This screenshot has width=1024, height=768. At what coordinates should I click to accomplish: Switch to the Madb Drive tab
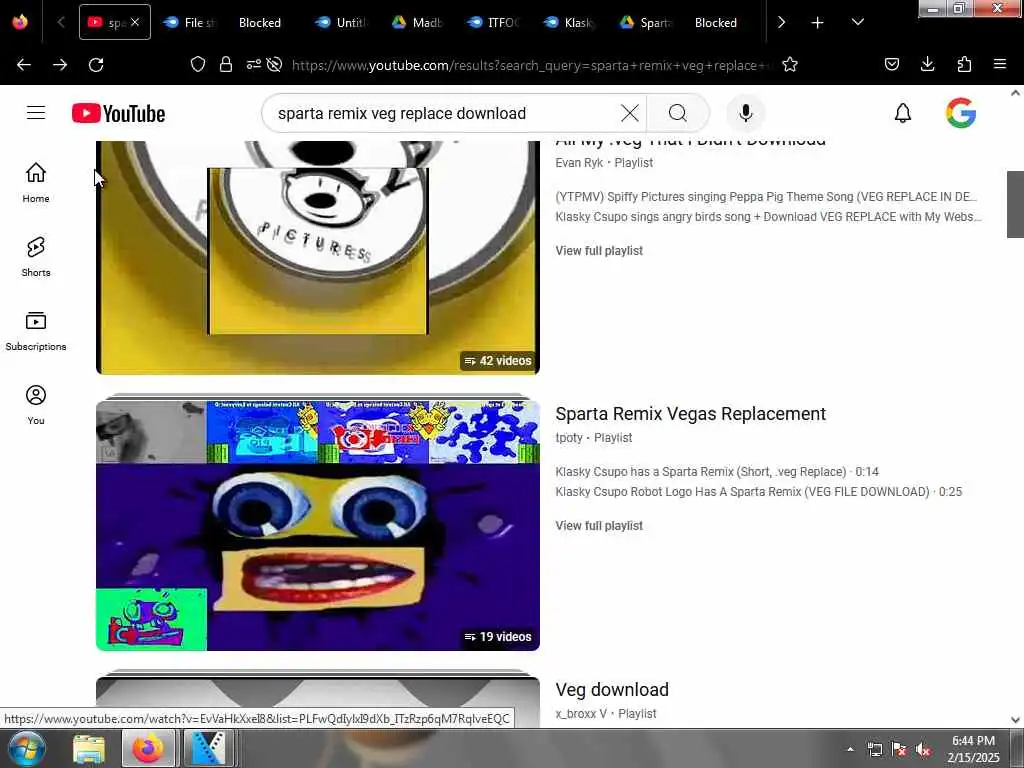click(418, 22)
